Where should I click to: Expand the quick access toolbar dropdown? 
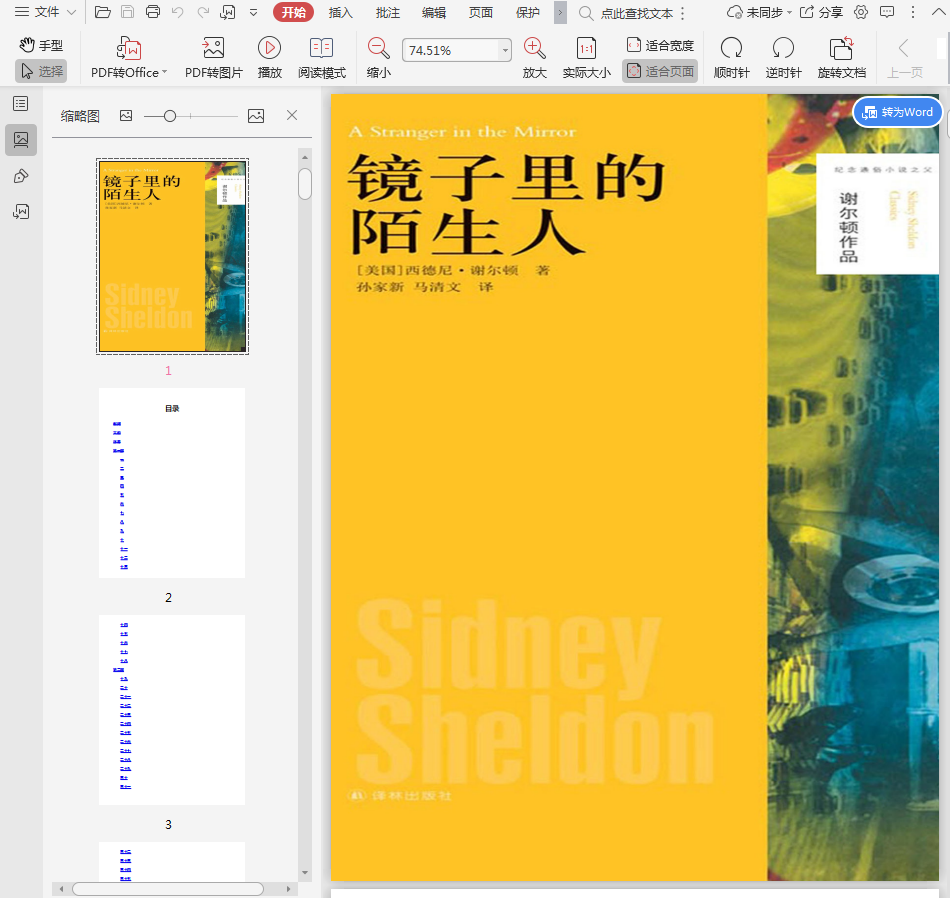tap(253, 12)
